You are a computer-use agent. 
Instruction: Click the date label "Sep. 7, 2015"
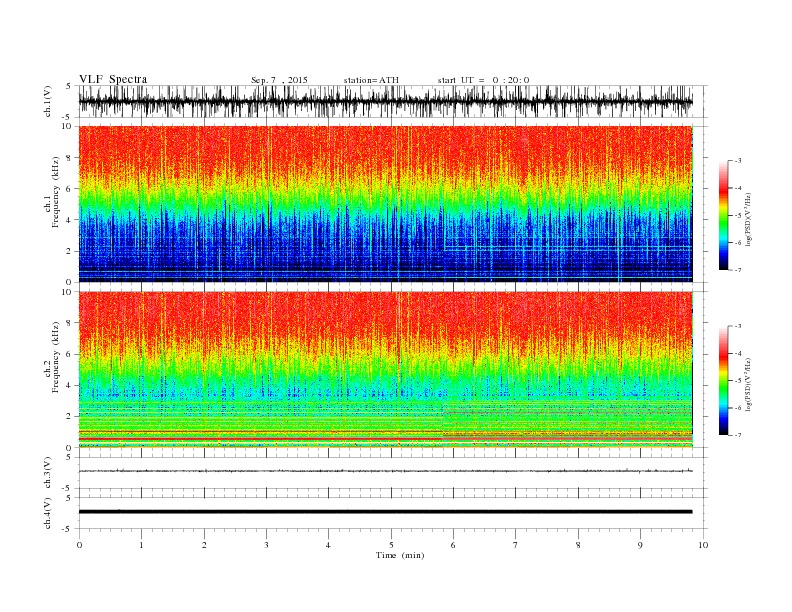(x=279, y=80)
